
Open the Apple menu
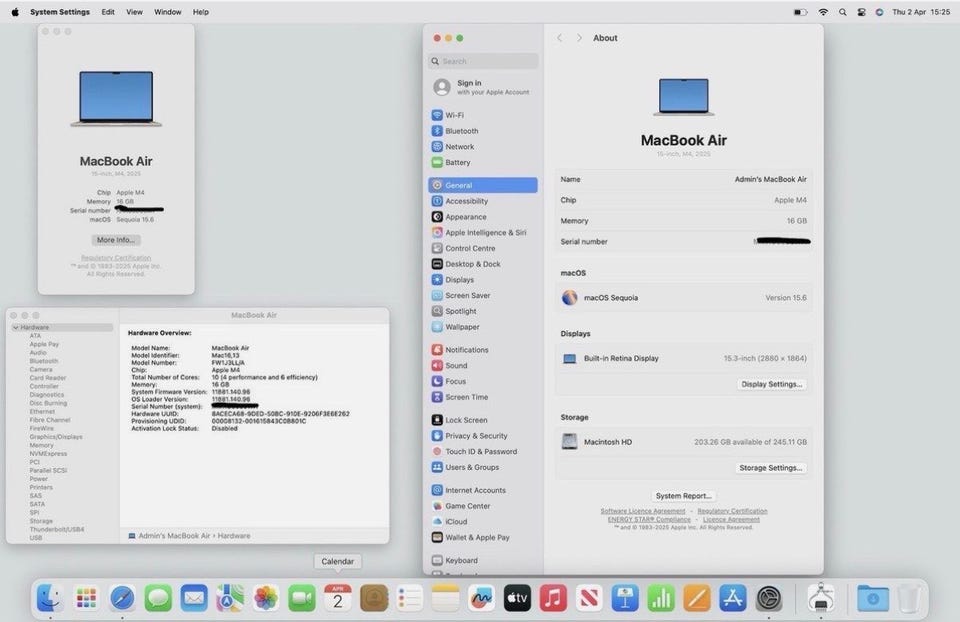pos(15,12)
